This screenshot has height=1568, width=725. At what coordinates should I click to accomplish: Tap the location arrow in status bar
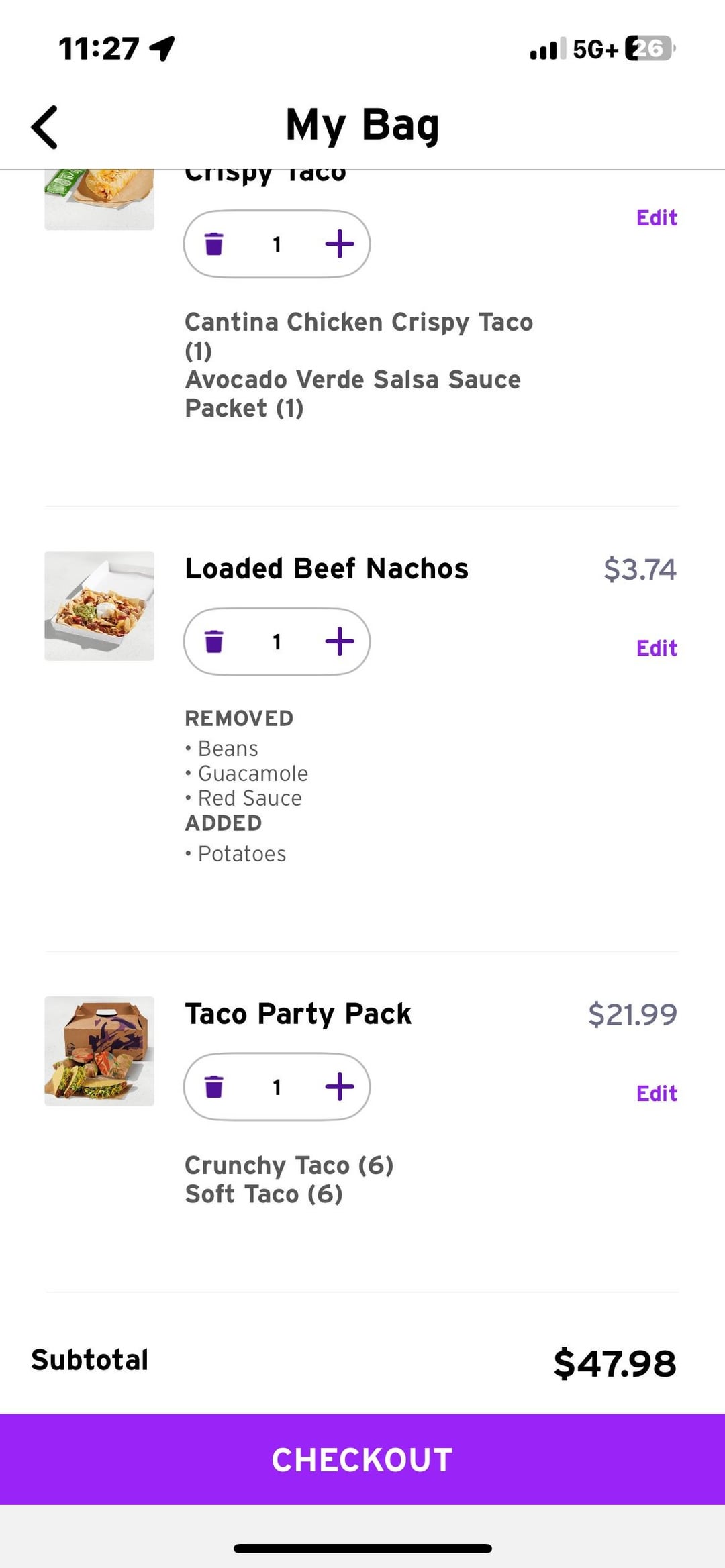pyautogui.click(x=162, y=48)
